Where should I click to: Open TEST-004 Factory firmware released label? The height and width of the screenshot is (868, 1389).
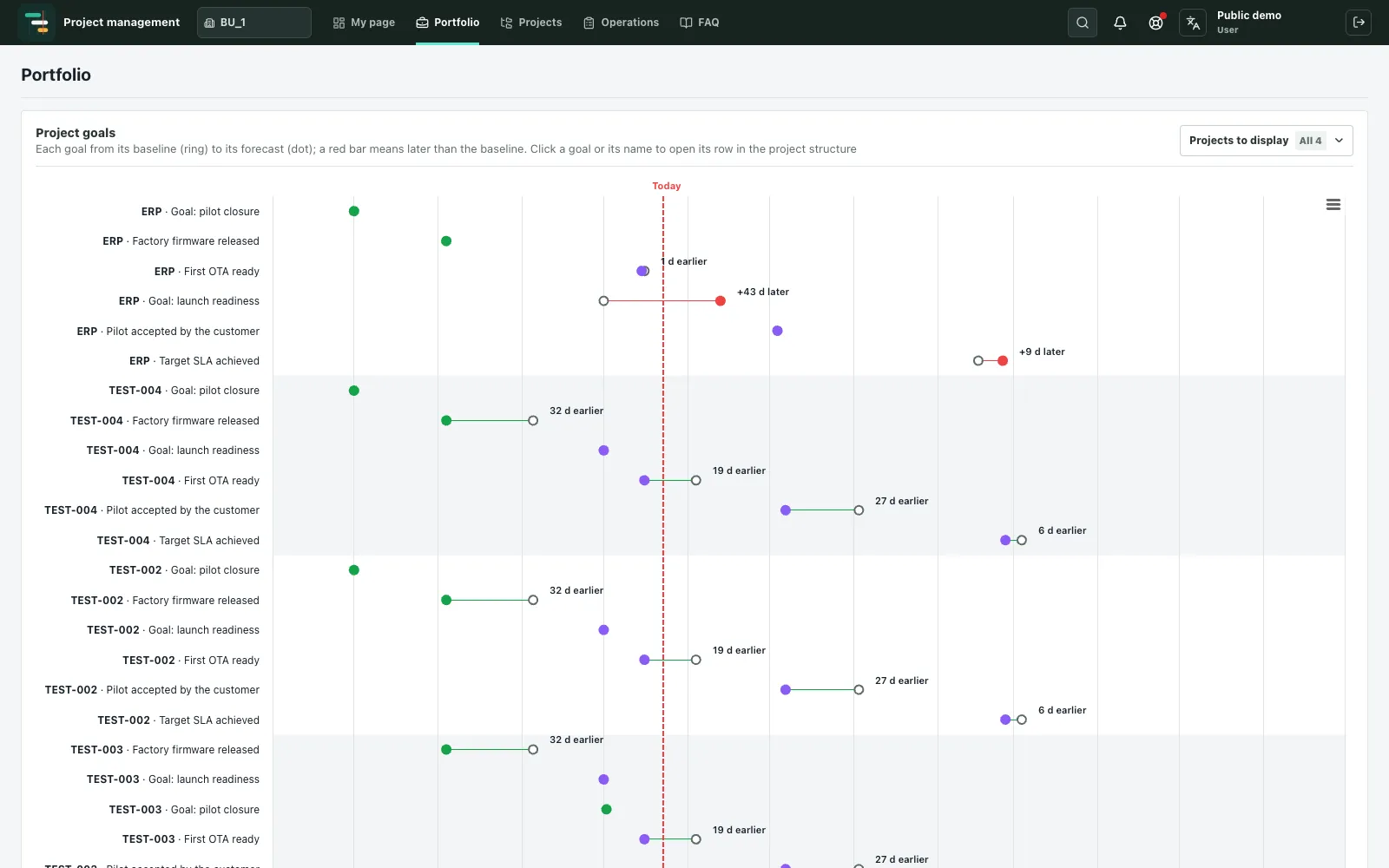[165, 421]
